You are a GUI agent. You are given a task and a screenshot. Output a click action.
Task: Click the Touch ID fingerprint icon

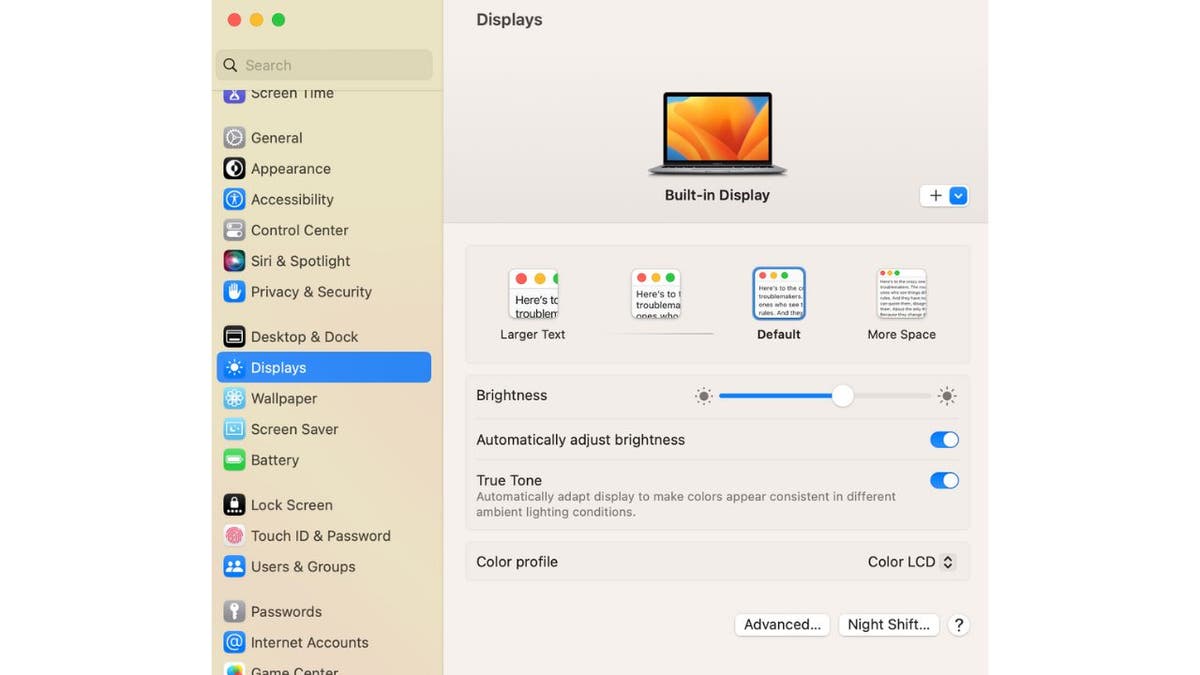(234, 536)
